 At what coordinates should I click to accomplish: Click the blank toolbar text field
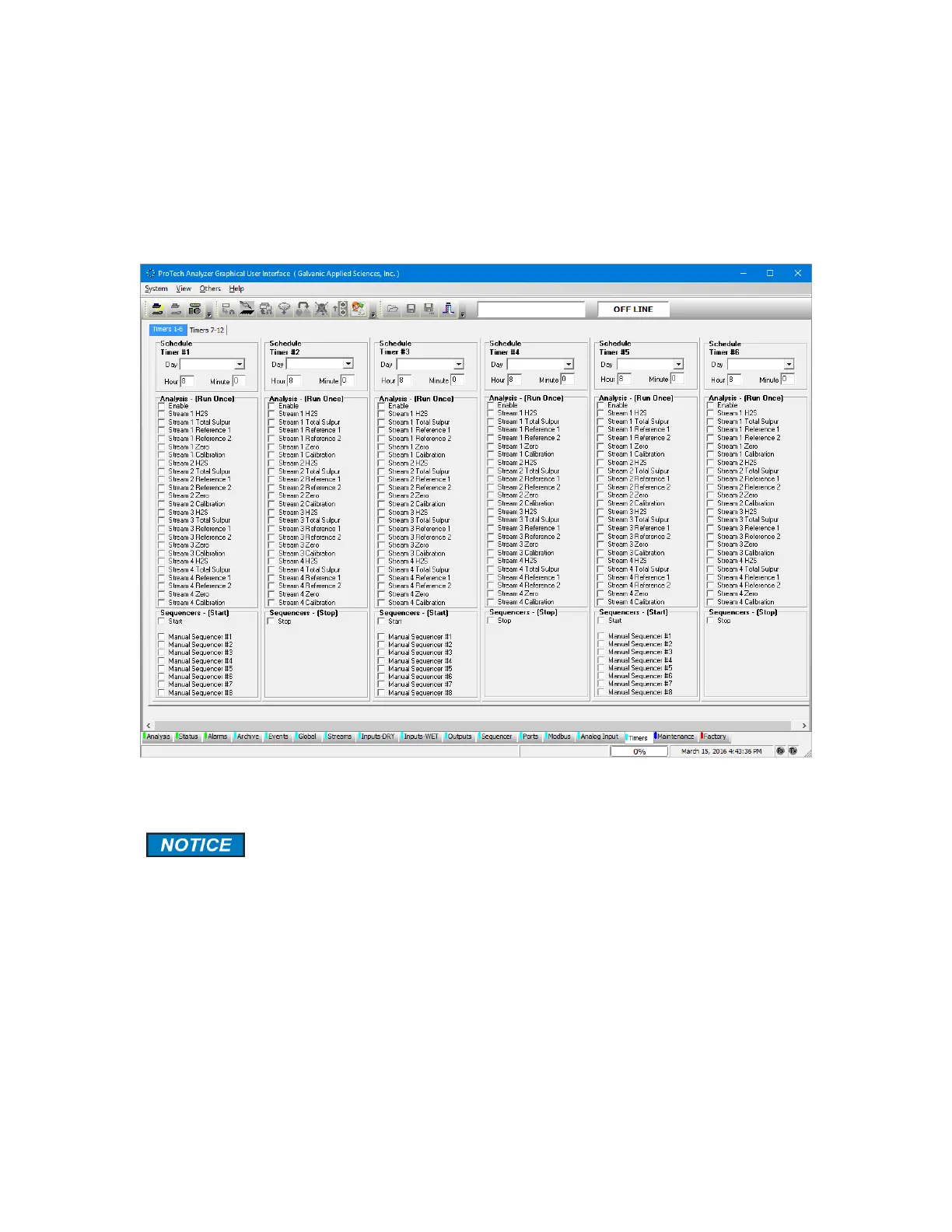pos(531,310)
